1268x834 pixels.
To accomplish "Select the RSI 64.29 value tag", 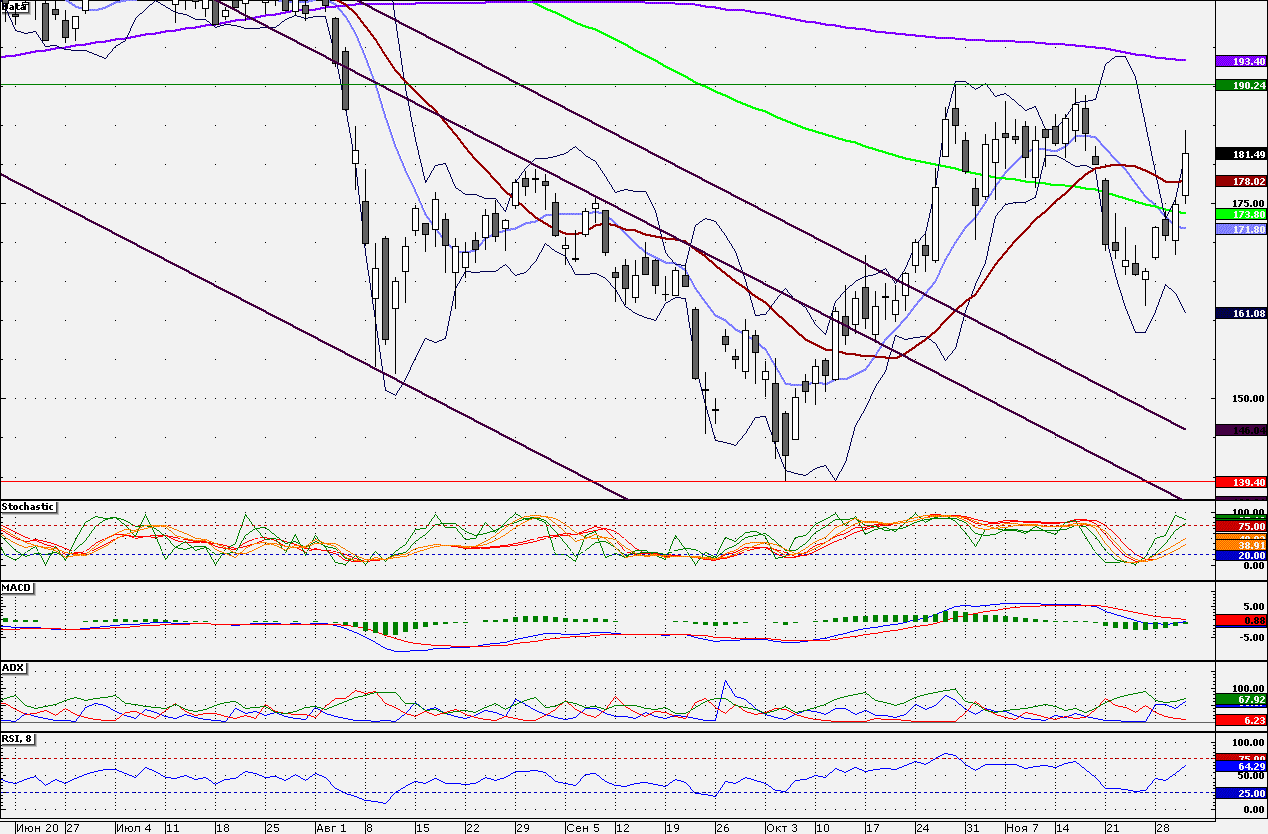I will (x=1240, y=767).
